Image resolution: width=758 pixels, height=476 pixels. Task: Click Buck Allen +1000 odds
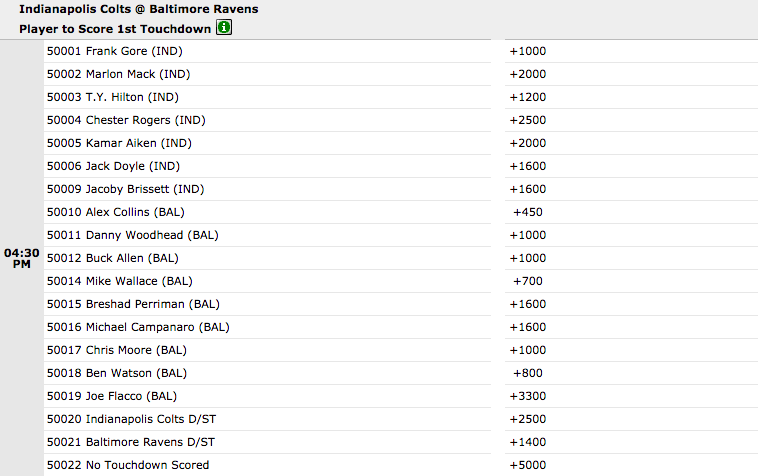(528, 258)
